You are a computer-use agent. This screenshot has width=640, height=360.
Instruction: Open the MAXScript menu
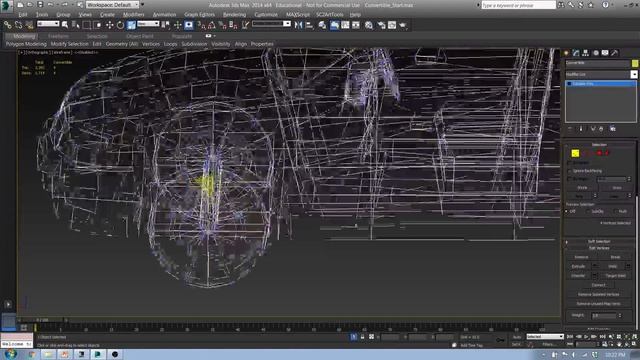click(x=298, y=14)
